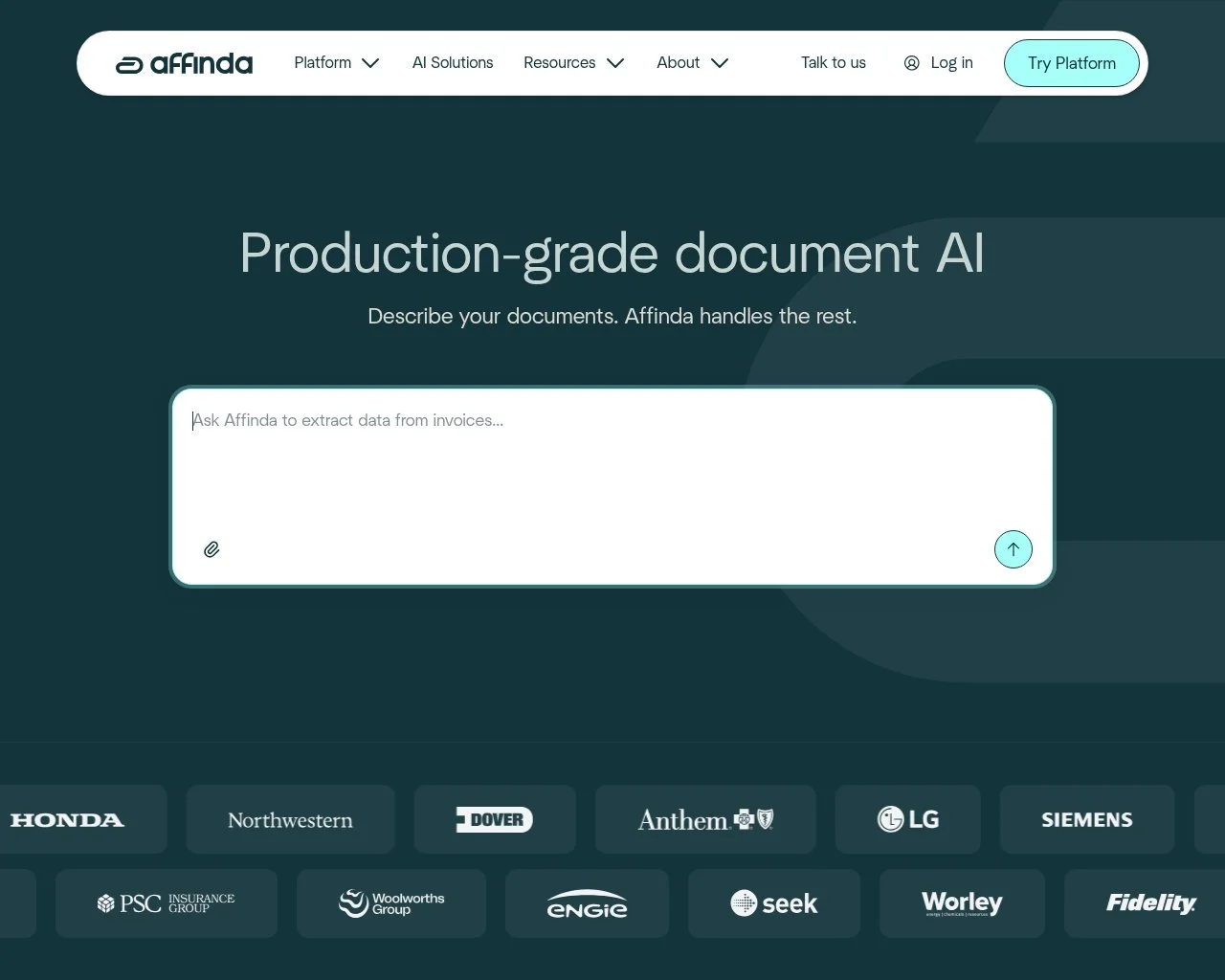This screenshot has width=1225, height=980.
Task: Click the Seek logo tile
Action: (x=774, y=903)
